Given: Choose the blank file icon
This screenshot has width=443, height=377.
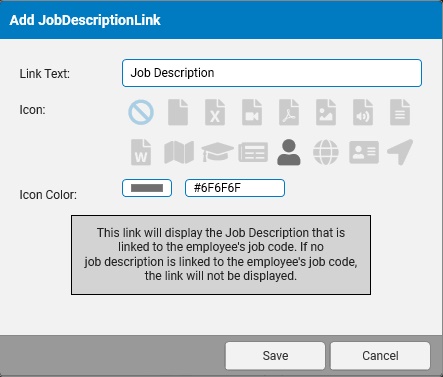Looking at the screenshot, I should pyautogui.click(x=178, y=112).
